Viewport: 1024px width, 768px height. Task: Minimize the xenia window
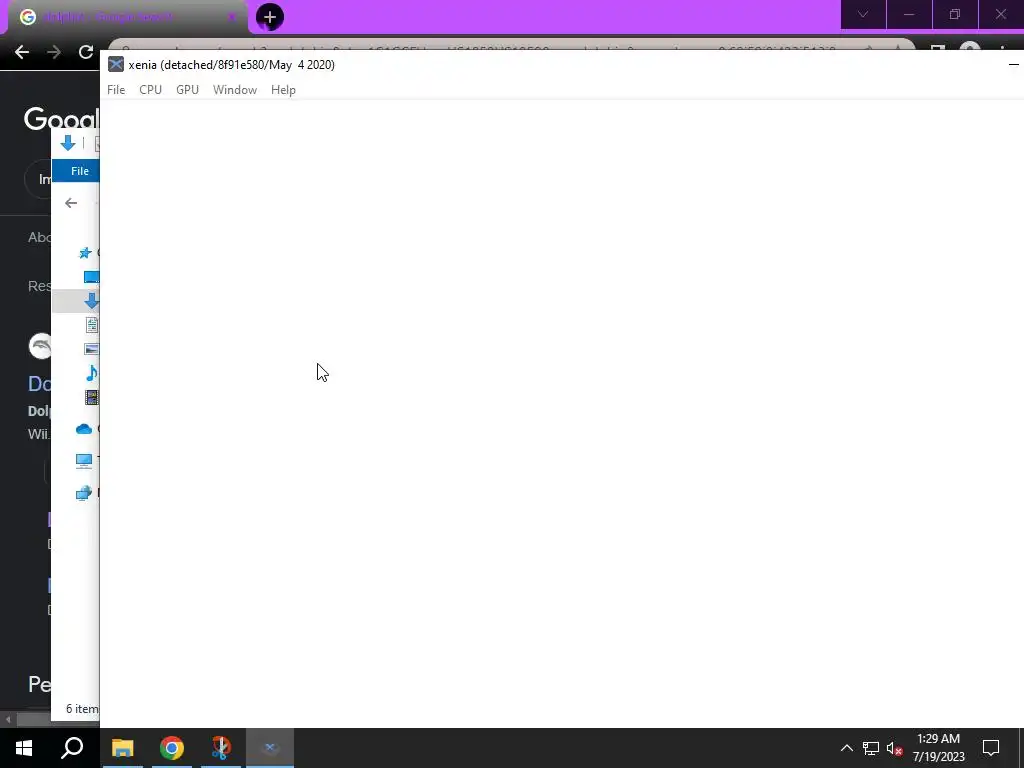pos(1014,64)
